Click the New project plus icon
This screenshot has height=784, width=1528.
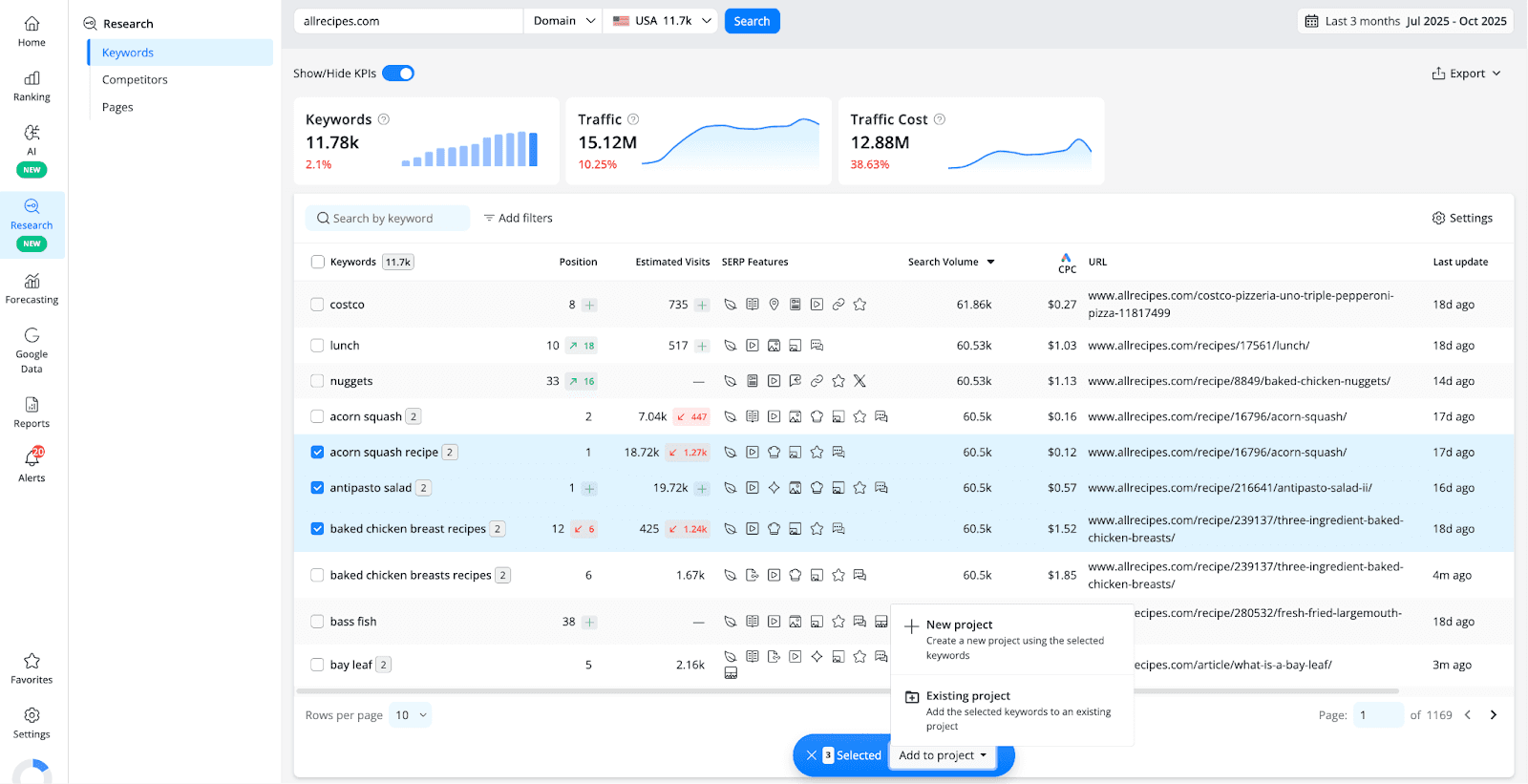911,626
